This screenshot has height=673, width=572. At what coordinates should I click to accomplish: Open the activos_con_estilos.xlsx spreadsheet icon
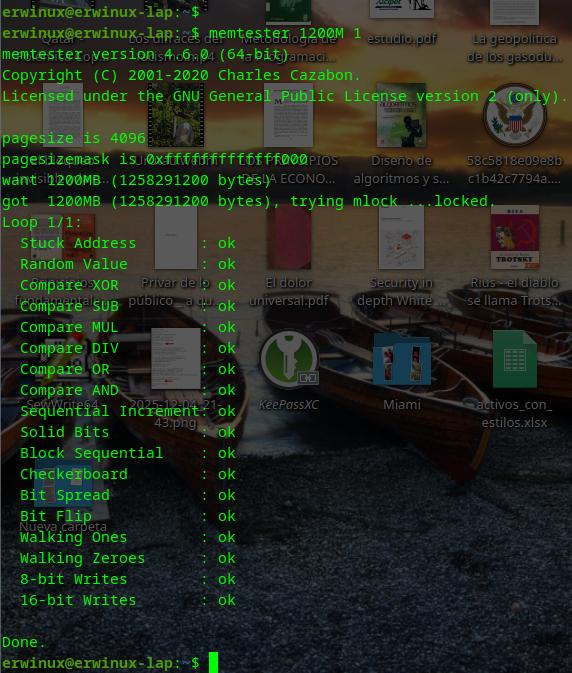515,359
